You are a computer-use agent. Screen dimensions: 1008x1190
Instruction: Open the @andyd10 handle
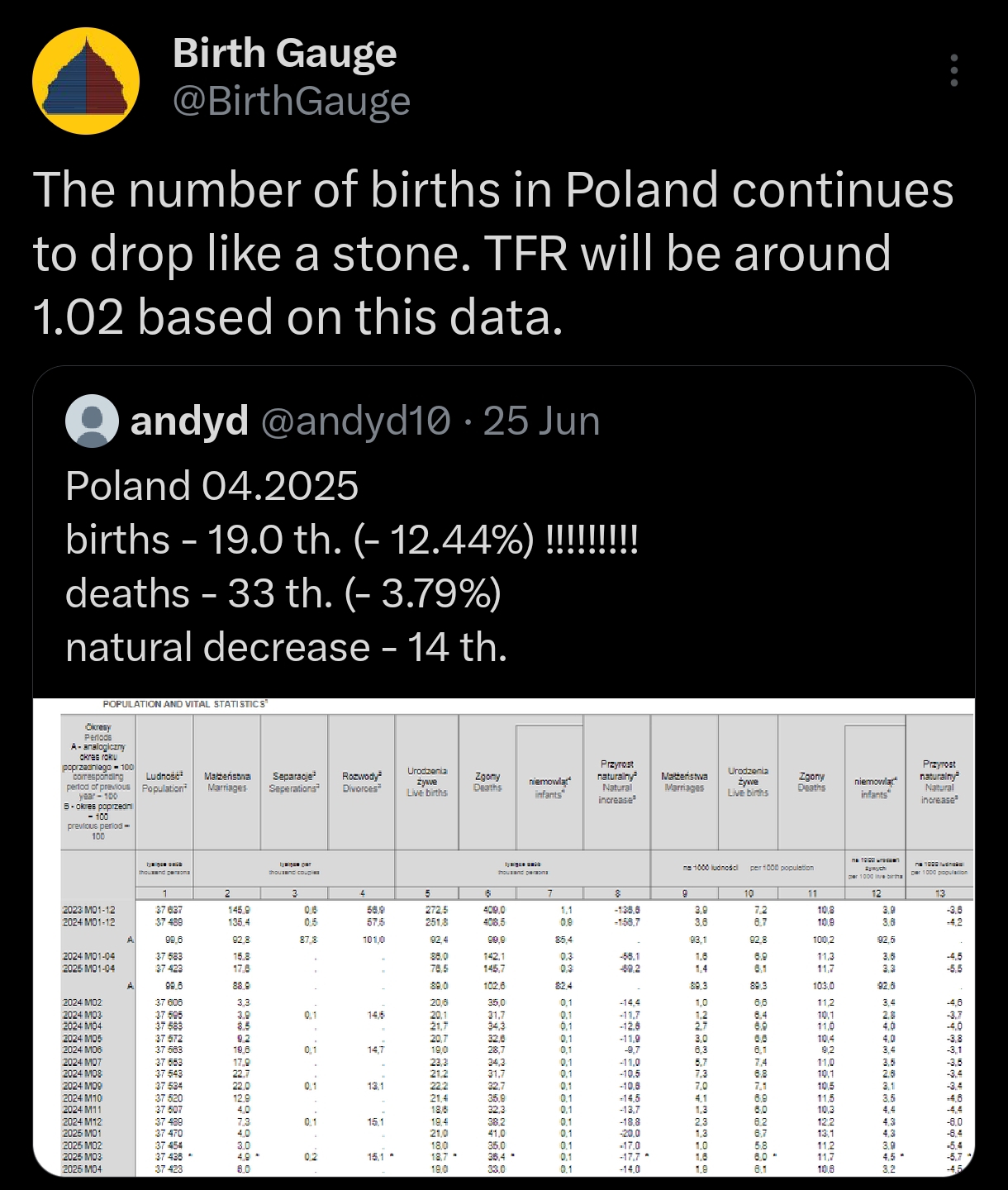pos(356,421)
